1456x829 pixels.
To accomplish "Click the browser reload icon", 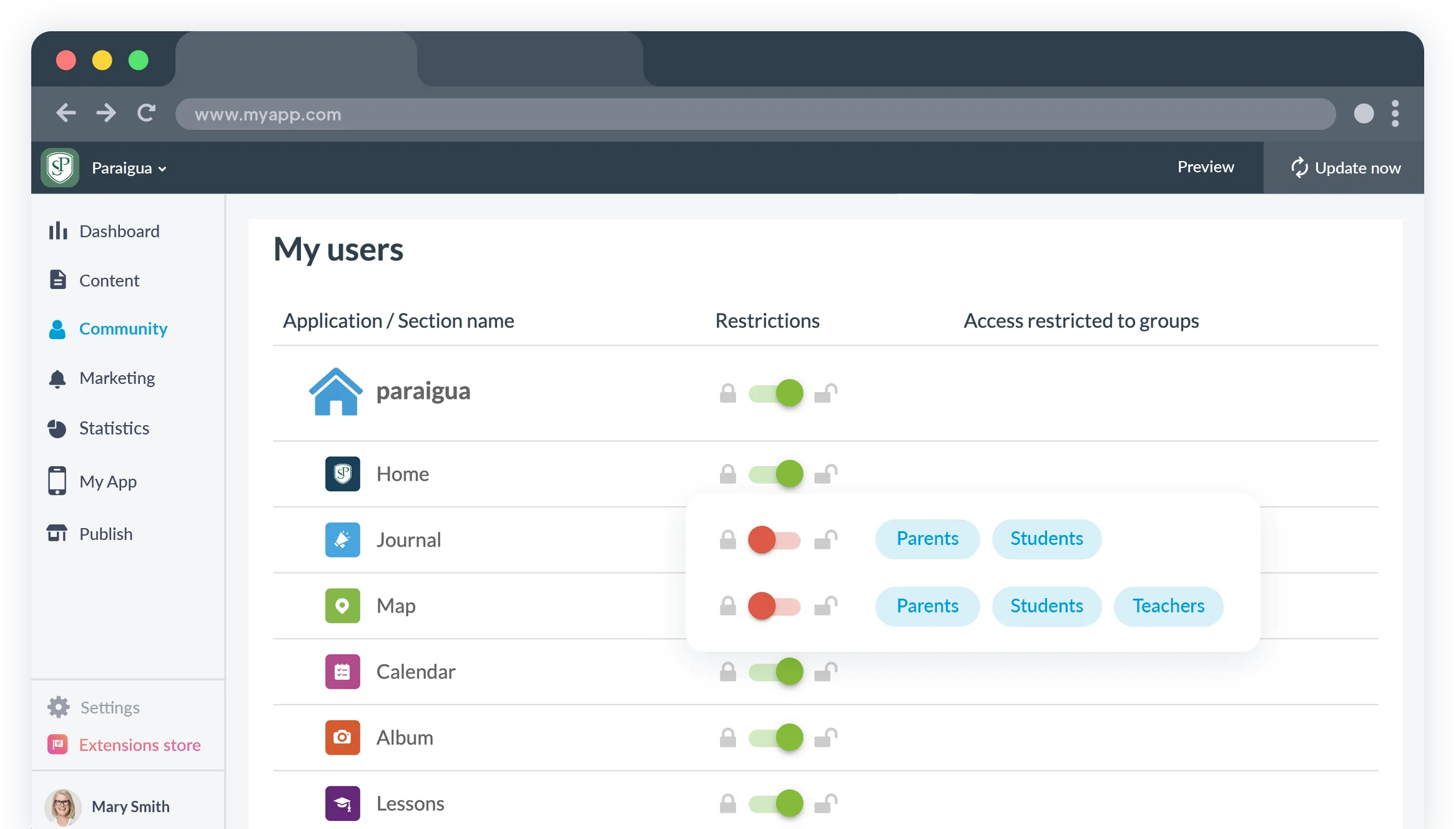I will click(x=146, y=113).
